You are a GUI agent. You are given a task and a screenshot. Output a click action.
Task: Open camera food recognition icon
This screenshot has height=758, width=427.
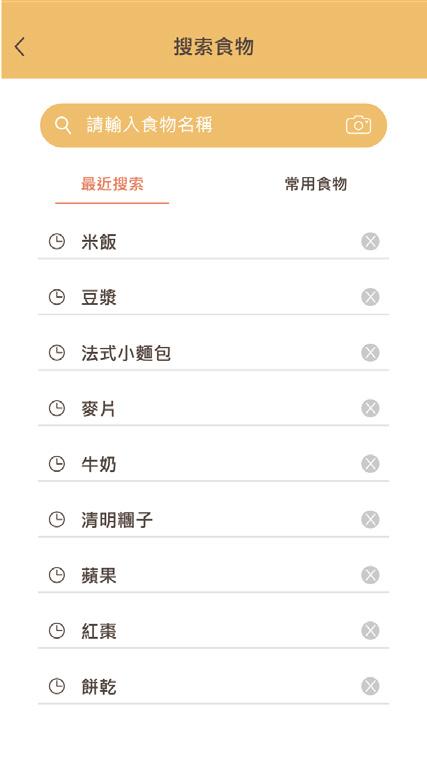click(x=358, y=125)
